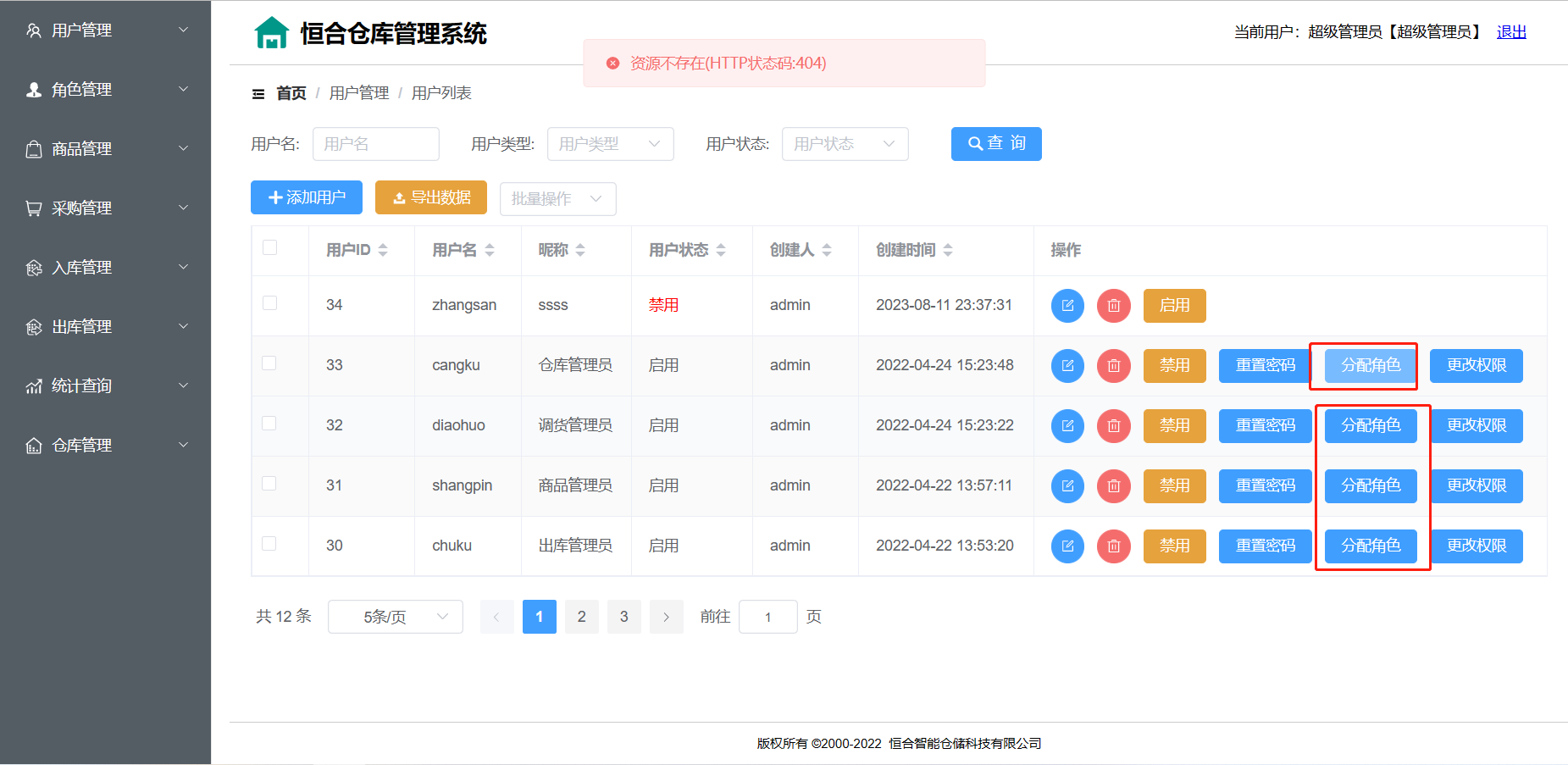Image resolution: width=1568 pixels, height=765 pixels.
Task: Expand the 仓库管理 sidebar menu
Action: [x=105, y=446]
